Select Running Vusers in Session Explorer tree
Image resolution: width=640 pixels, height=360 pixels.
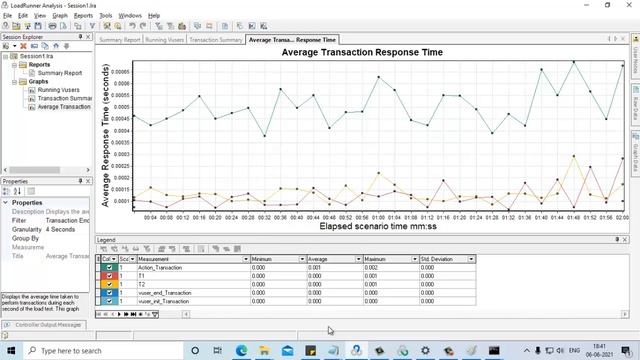pyautogui.click(x=58, y=90)
